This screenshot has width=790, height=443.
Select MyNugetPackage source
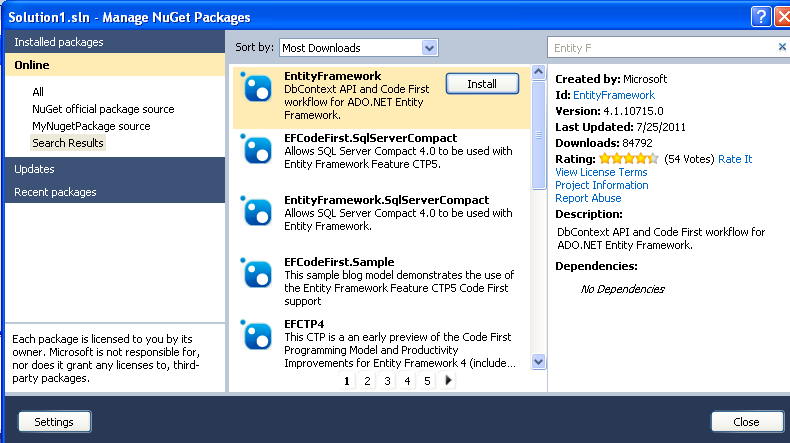[x=91, y=126]
